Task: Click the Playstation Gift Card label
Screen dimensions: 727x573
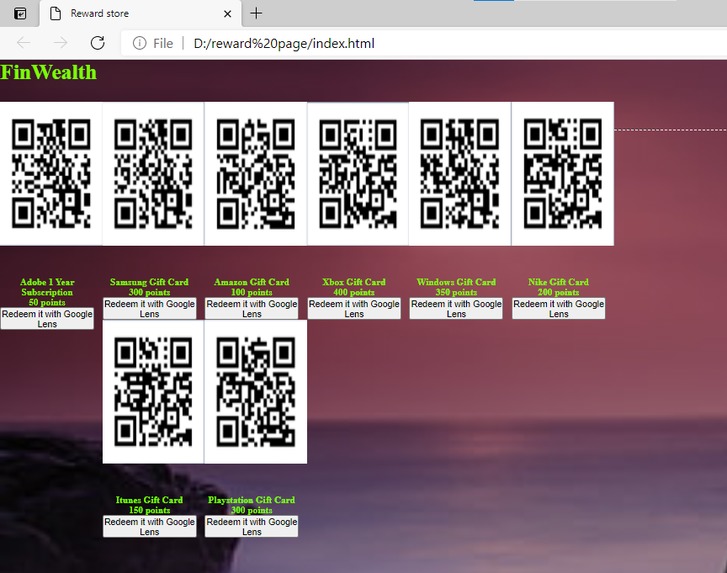Action: tap(252, 500)
